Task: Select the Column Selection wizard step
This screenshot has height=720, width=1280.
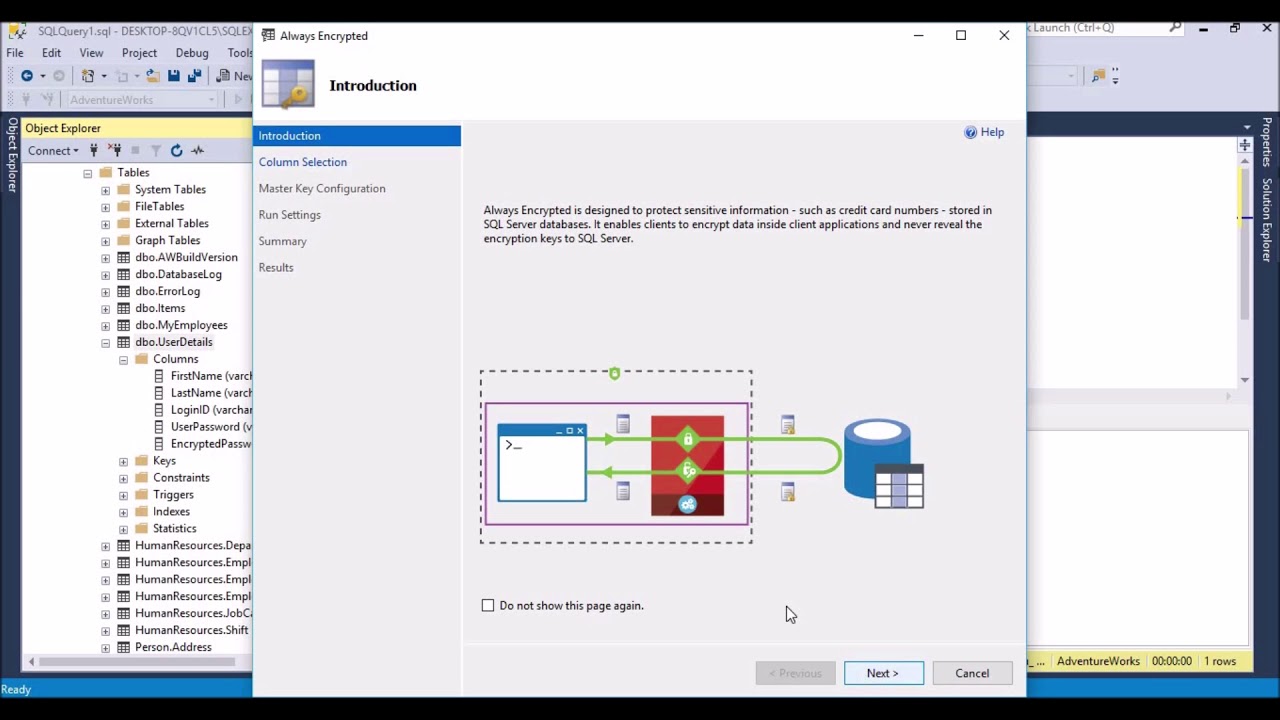Action: pyautogui.click(x=303, y=162)
